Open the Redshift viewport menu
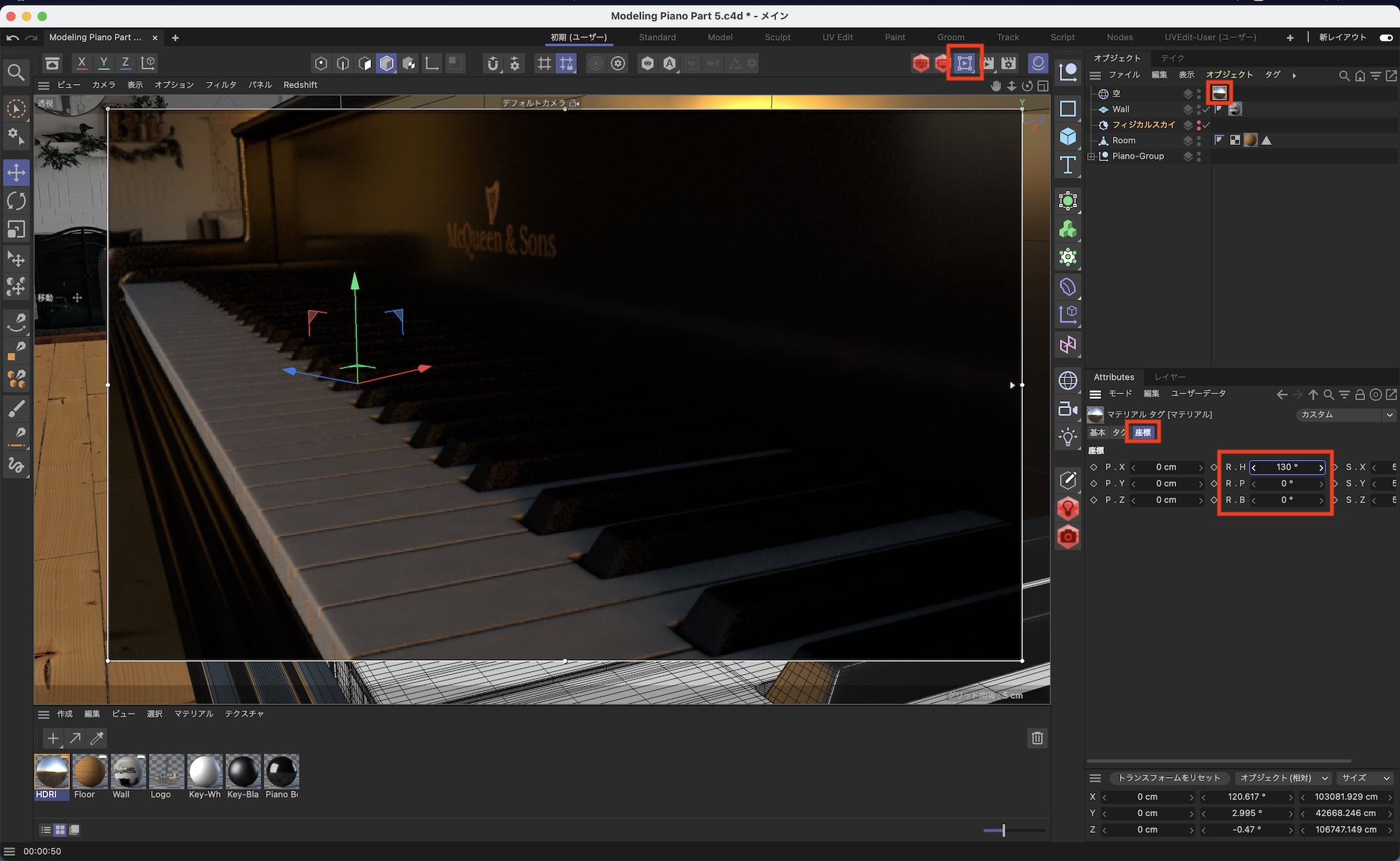 click(300, 85)
